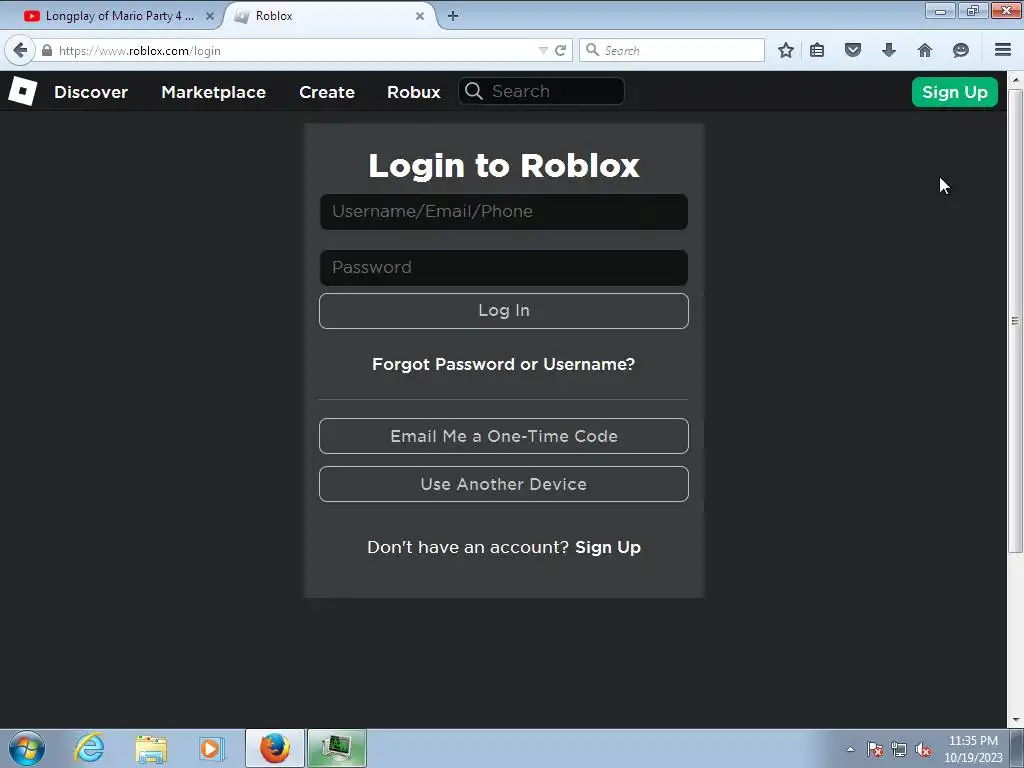This screenshot has width=1024, height=768.
Task: Open the Windows Start menu orb
Action: point(27,748)
